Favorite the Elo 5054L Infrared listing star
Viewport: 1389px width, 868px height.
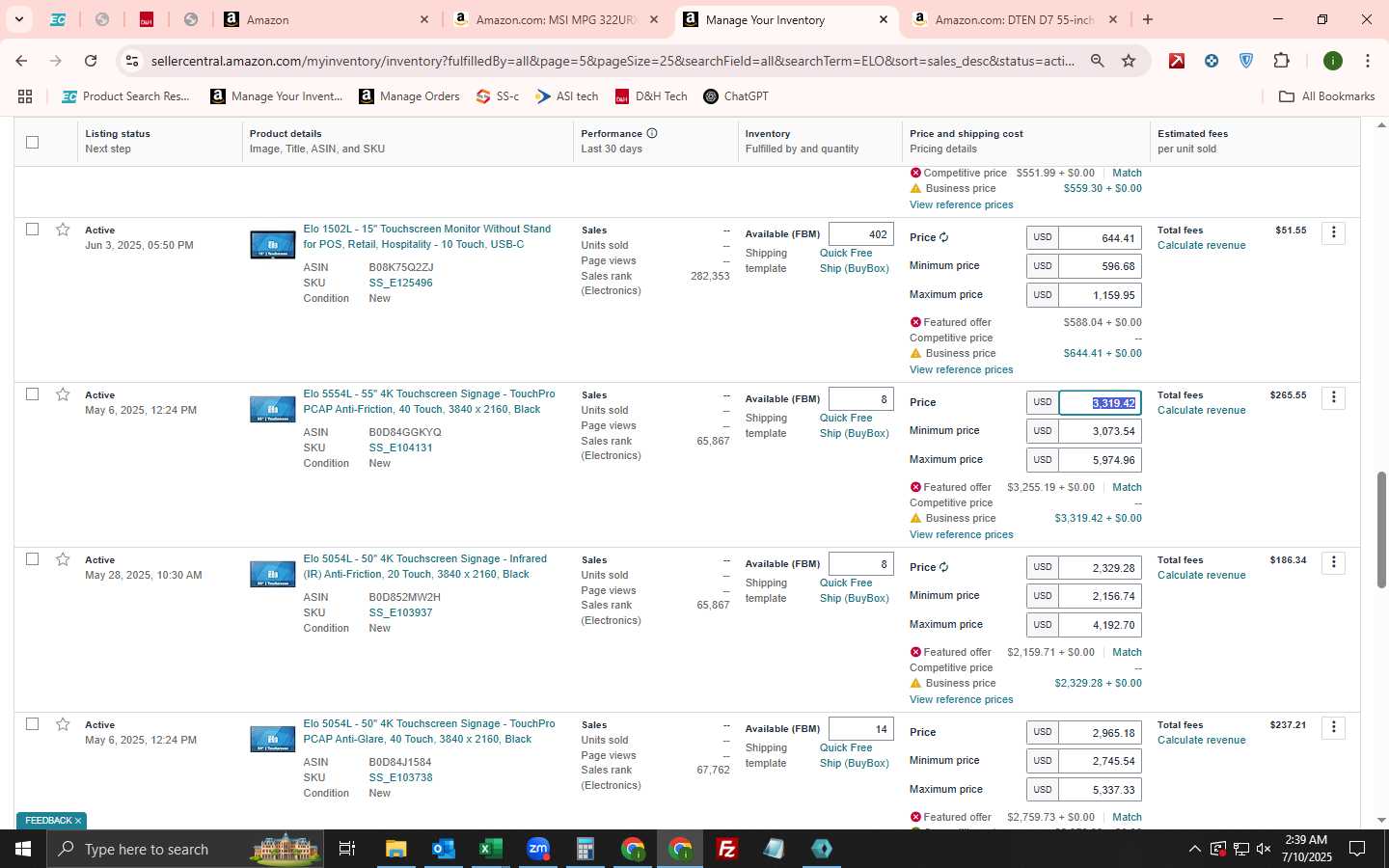click(x=63, y=559)
